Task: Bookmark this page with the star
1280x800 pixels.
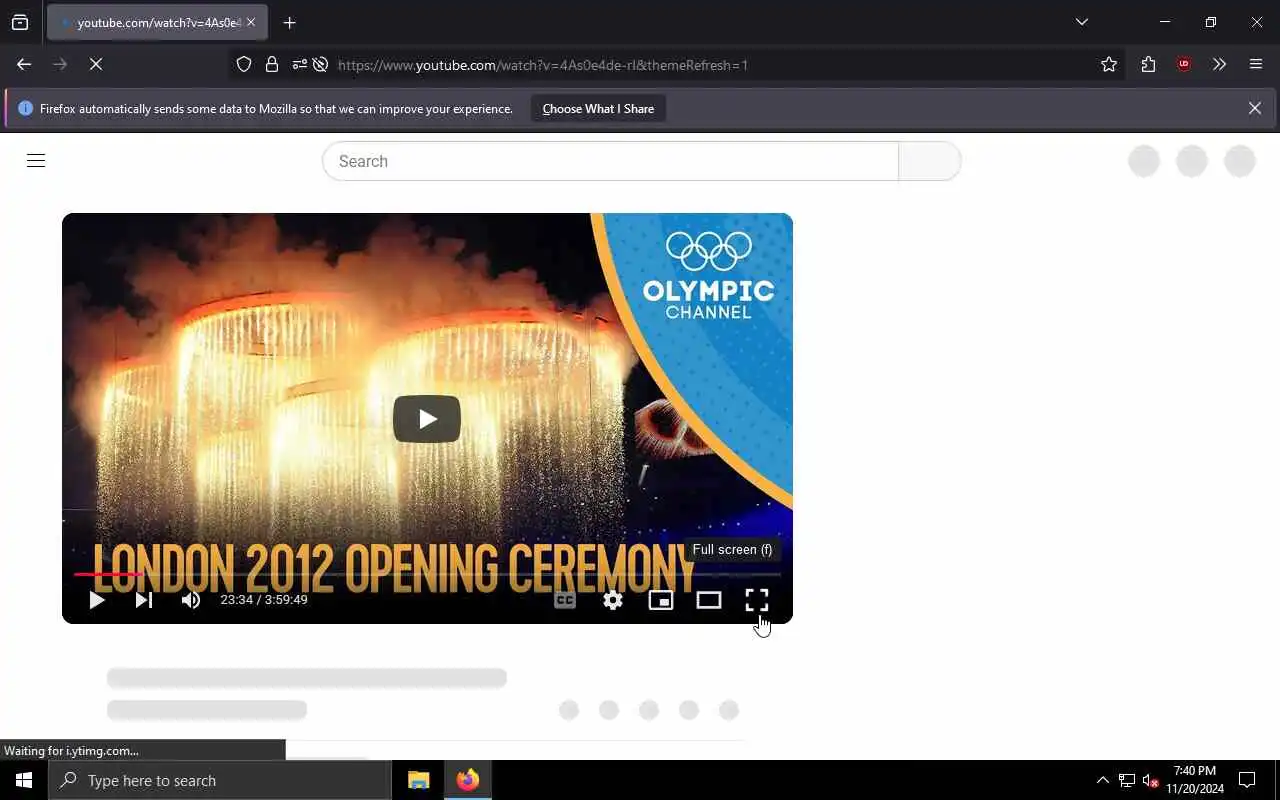Action: coord(1109,64)
